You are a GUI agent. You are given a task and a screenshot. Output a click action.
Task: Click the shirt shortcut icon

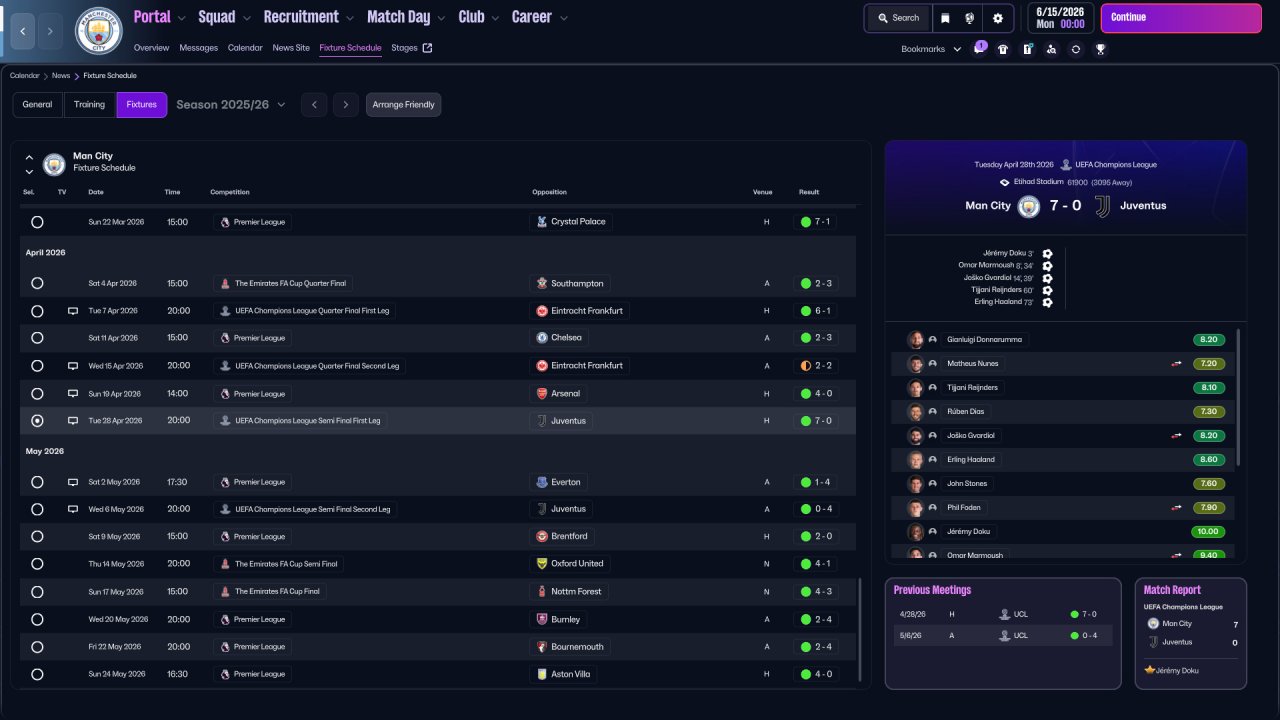(1003, 49)
